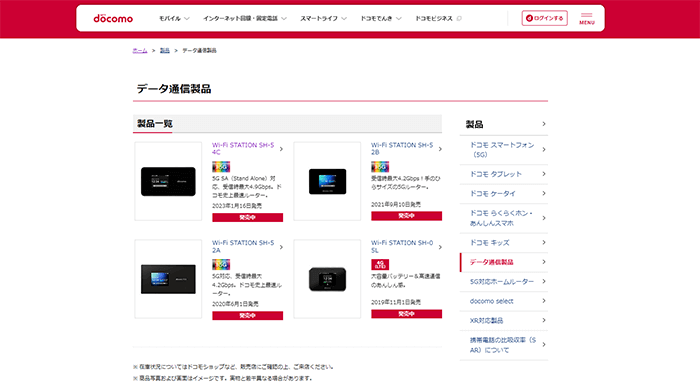Open the ドコモビジネス external link
The image size is (700, 390).
click(438, 18)
